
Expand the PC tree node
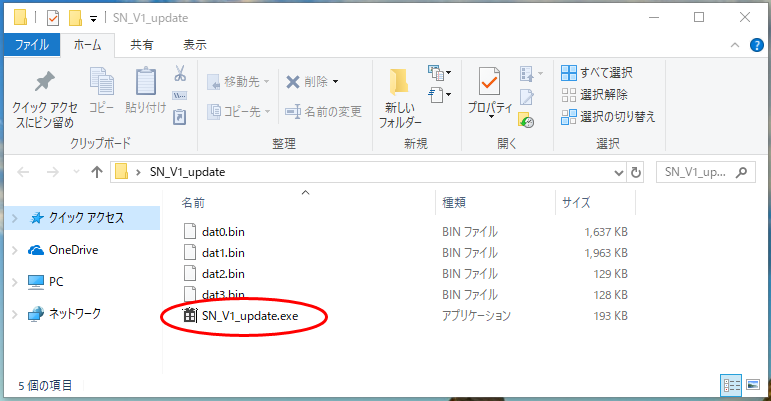(14, 282)
